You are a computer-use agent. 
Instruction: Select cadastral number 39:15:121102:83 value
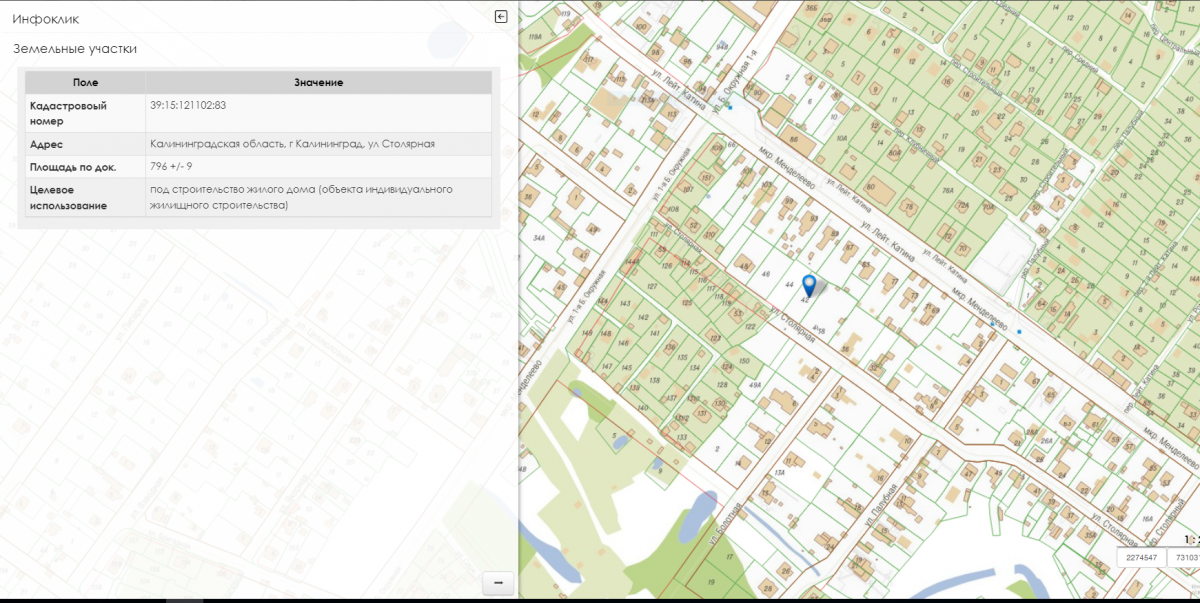click(x=188, y=105)
